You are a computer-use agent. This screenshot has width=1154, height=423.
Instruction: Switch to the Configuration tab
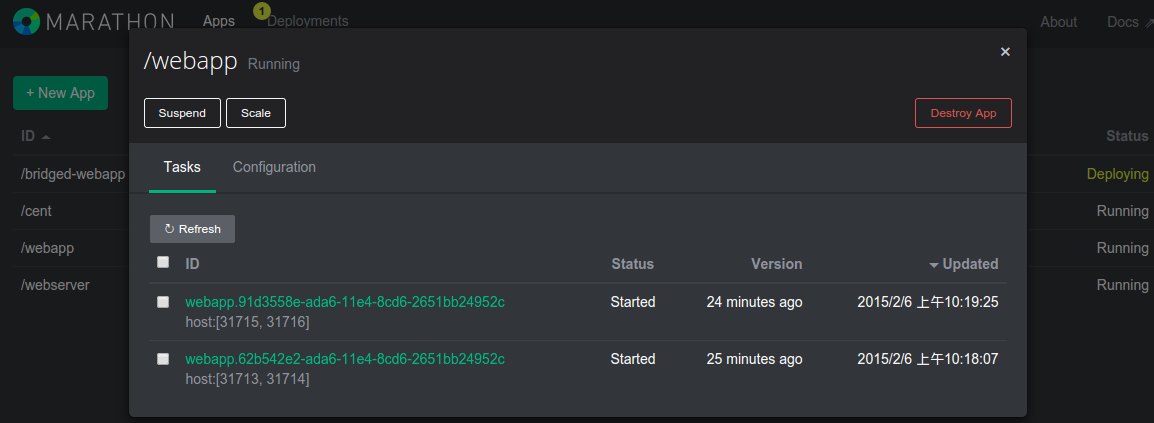(x=274, y=167)
